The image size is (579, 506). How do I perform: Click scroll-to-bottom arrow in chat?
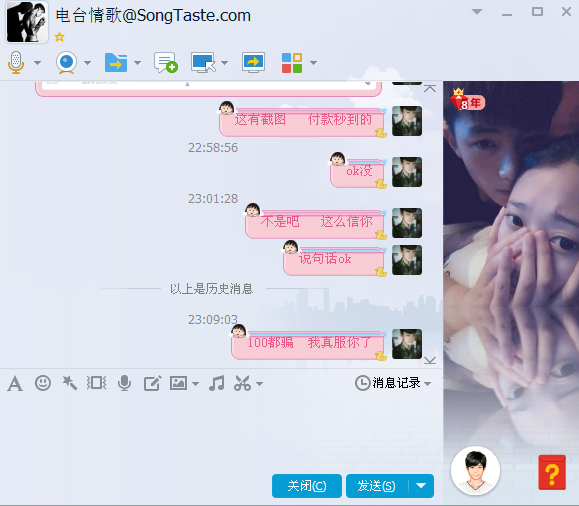tap(430, 360)
